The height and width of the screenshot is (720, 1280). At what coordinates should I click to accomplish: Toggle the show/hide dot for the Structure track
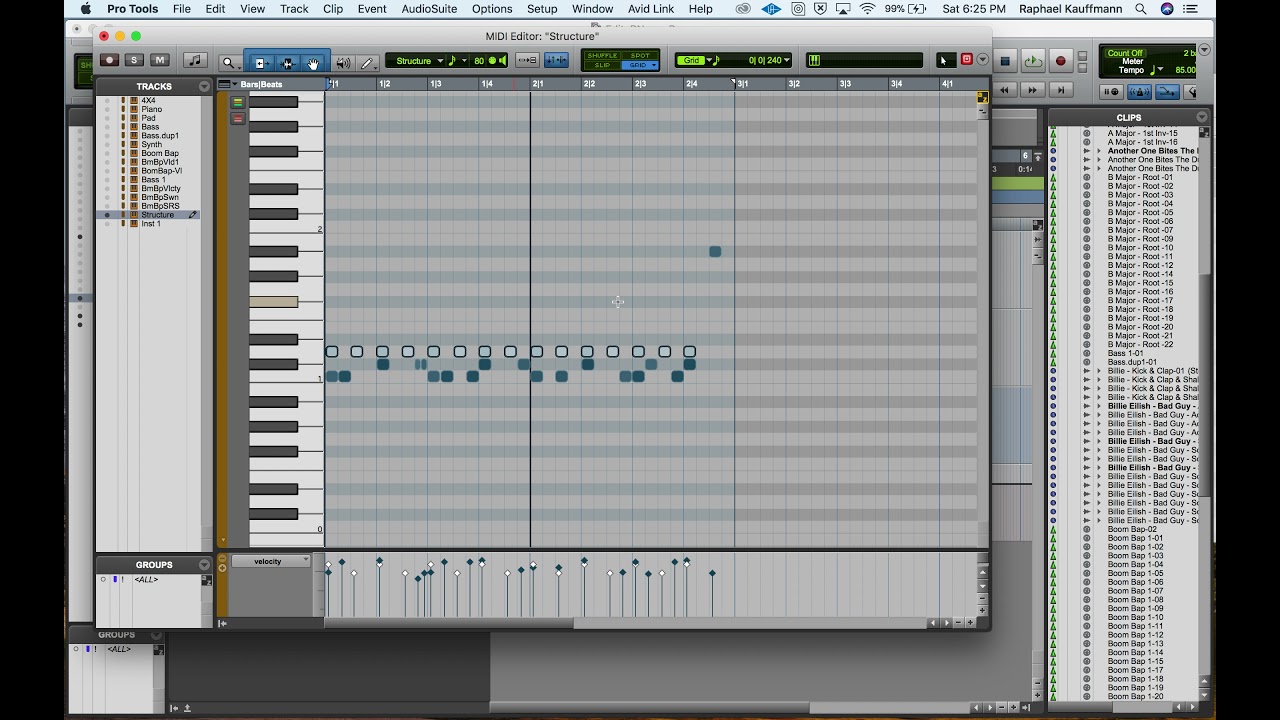(x=107, y=215)
